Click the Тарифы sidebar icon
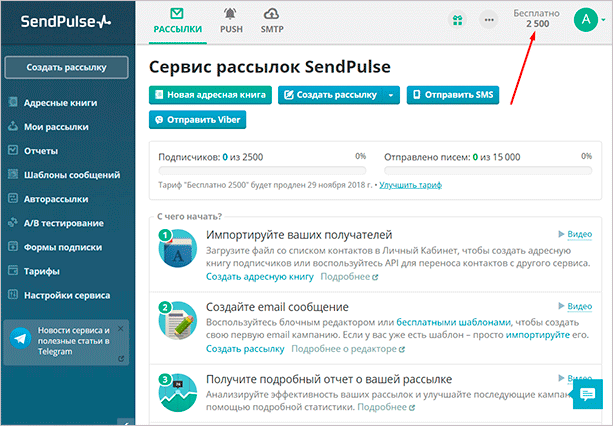613x426 pixels. (x=13, y=270)
